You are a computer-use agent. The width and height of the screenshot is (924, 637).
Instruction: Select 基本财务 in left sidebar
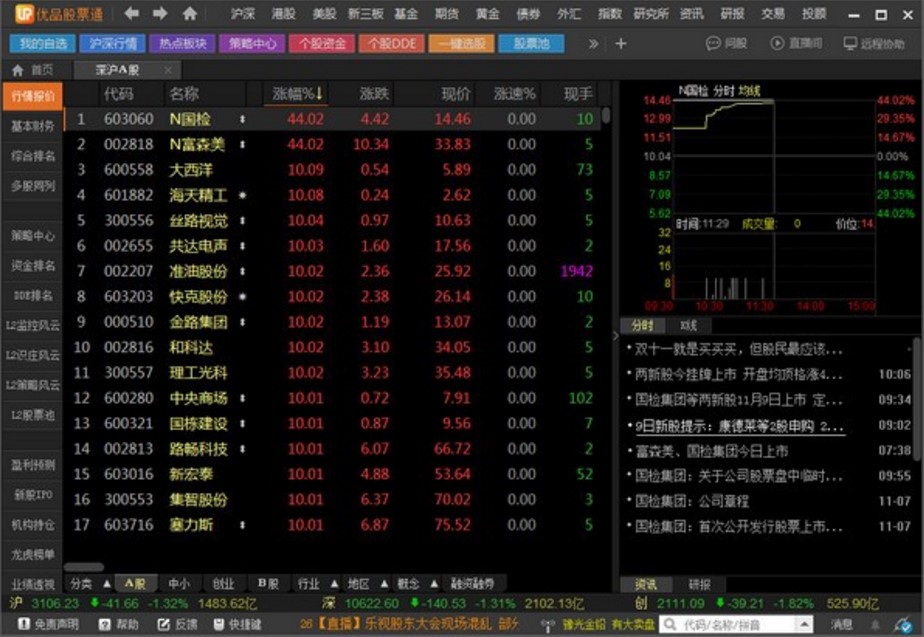coord(33,126)
